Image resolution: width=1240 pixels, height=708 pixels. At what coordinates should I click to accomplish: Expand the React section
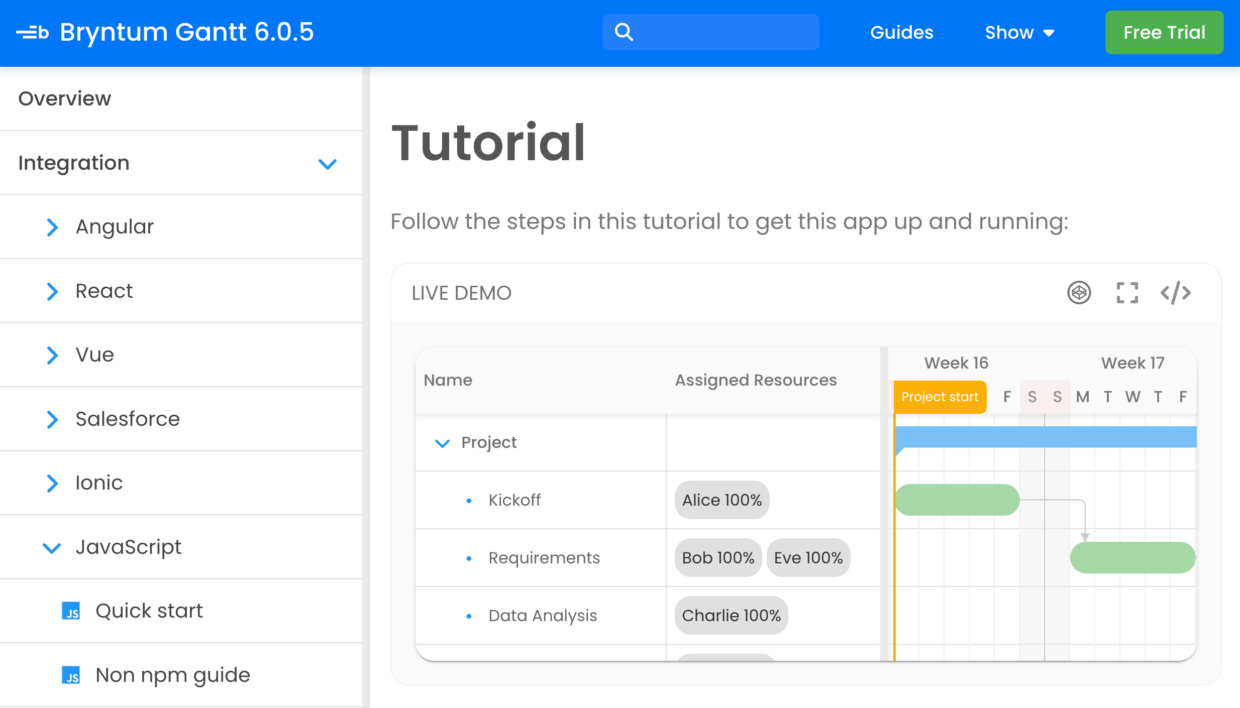click(52, 291)
